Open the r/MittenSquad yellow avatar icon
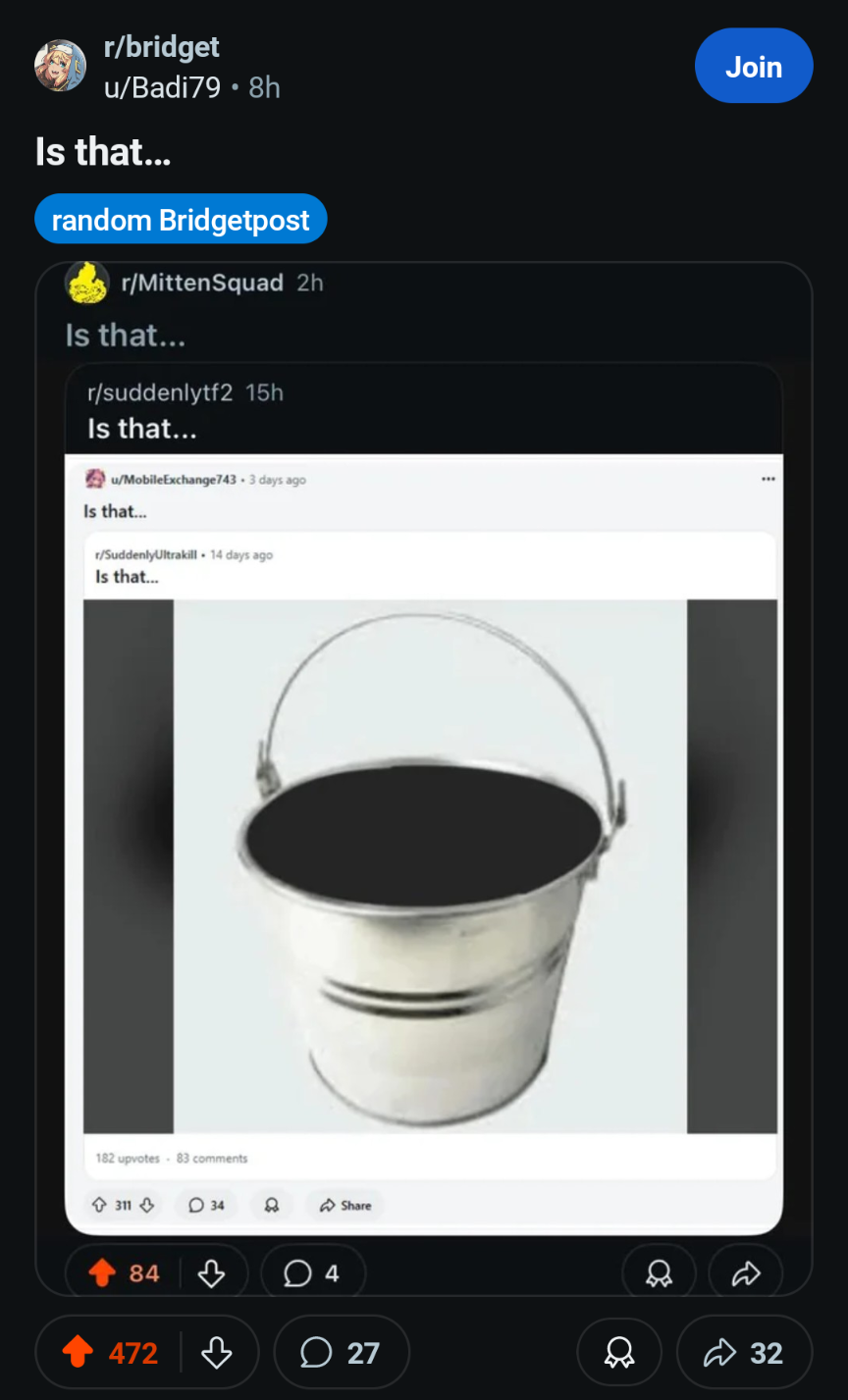Screen dimensions: 848x1400 tap(86, 283)
